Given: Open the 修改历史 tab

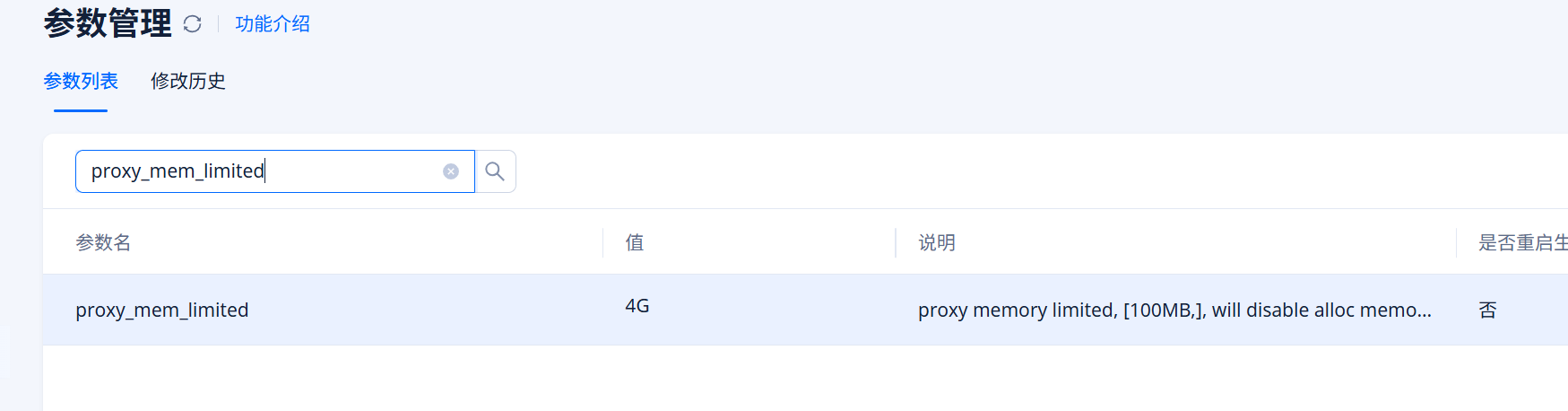Looking at the screenshot, I should (x=188, y=81).
